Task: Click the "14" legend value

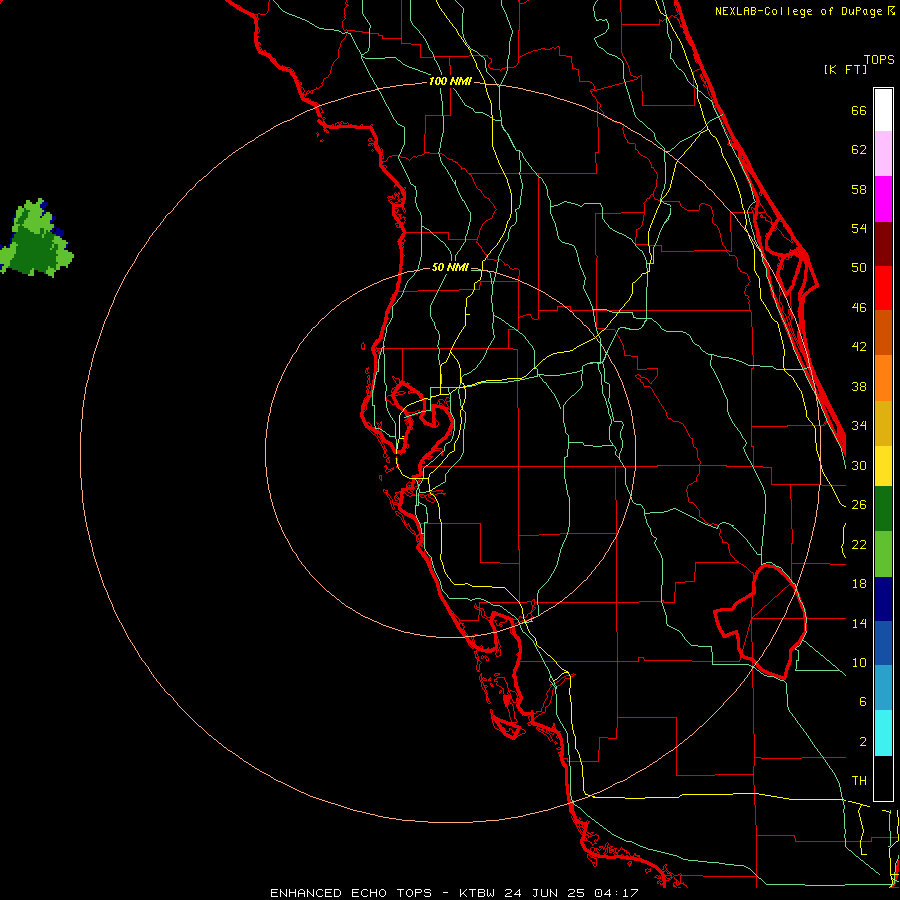Action: point(859,623)
